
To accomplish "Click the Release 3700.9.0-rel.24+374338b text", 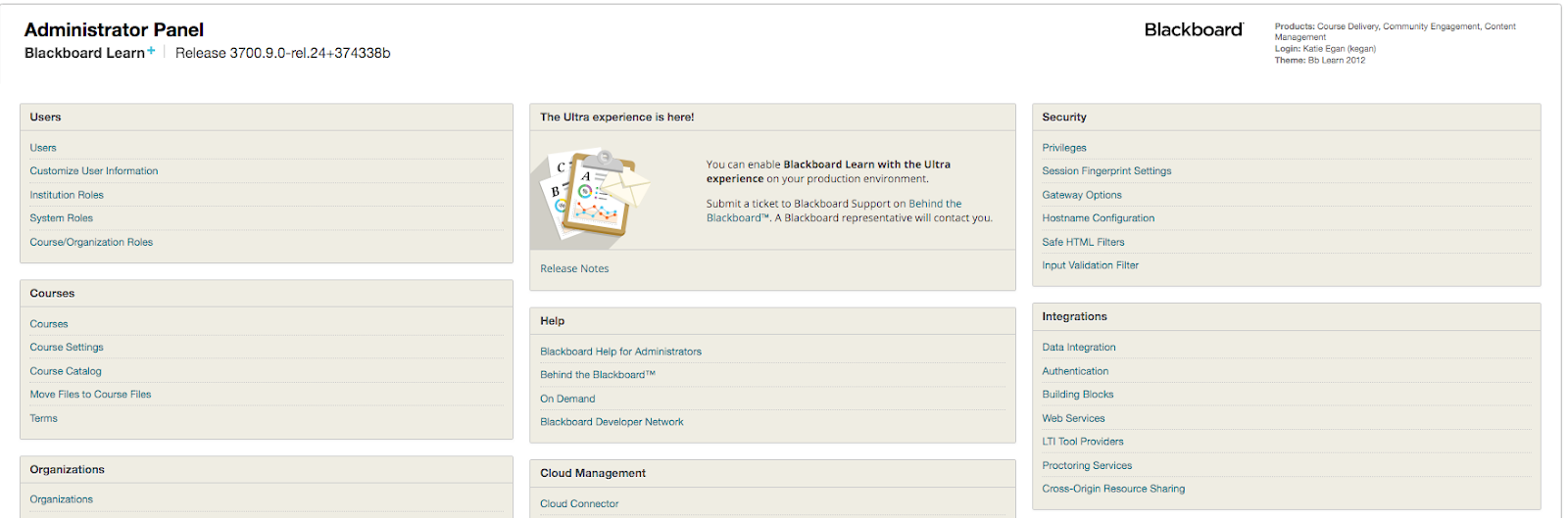I will 282,53.
